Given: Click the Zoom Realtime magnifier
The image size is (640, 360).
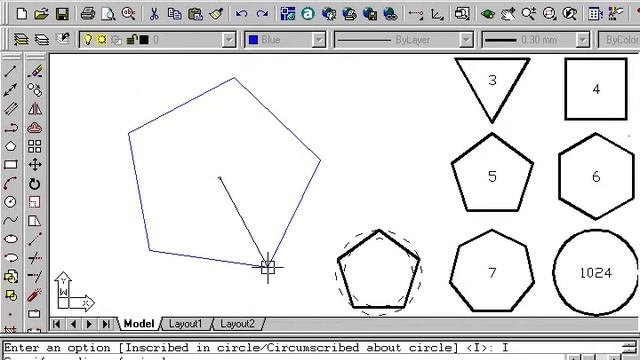Looking at the screenshot, I should click(x=529, y=14).
